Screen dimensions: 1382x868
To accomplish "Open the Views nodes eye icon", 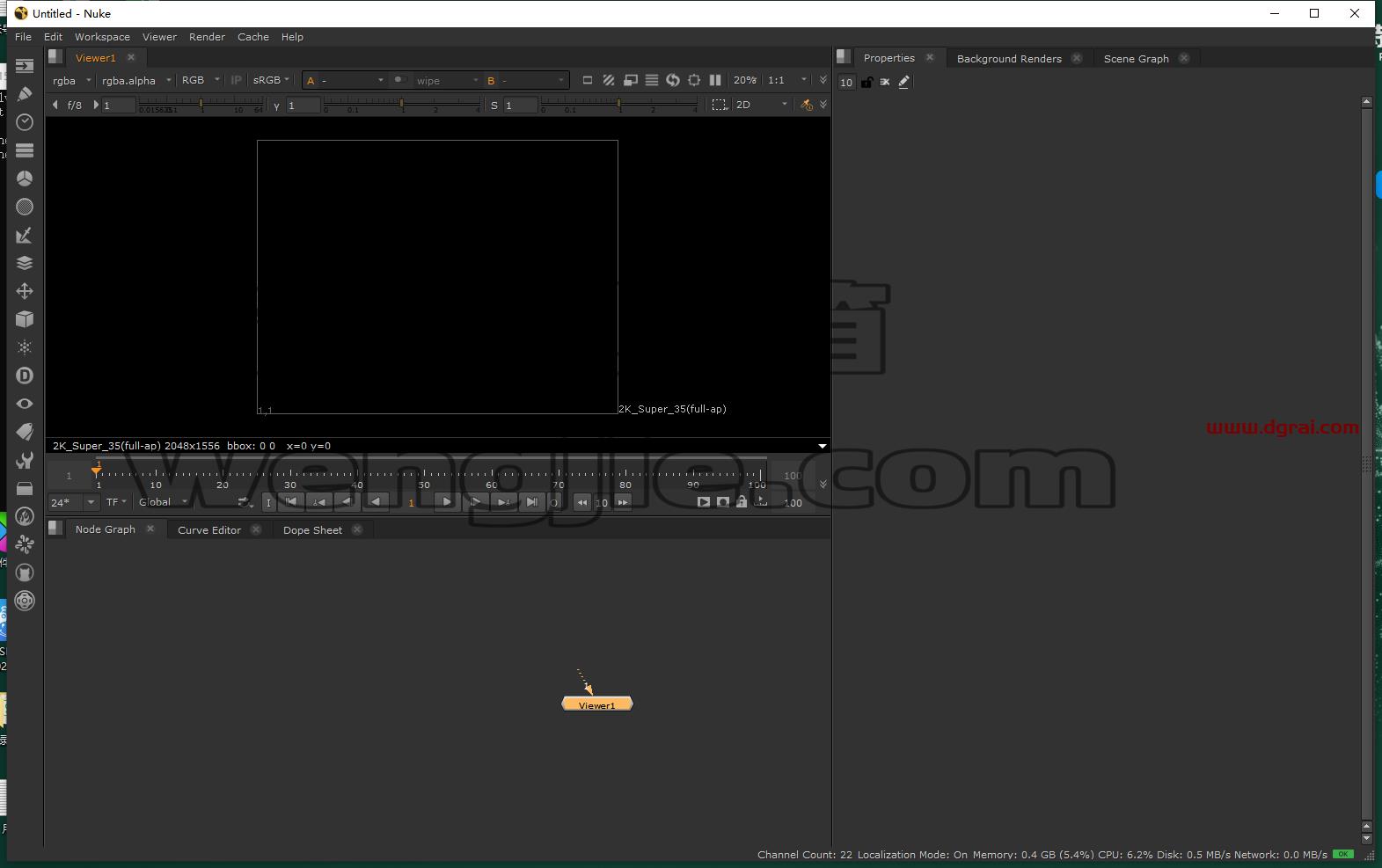I will 25,404.
